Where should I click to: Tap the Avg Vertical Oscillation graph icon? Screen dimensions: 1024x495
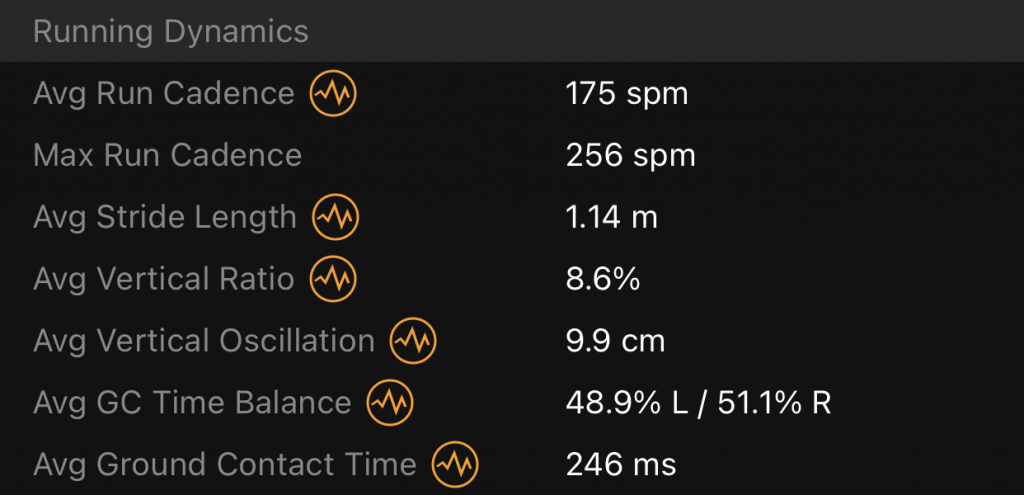coord(413,340)
